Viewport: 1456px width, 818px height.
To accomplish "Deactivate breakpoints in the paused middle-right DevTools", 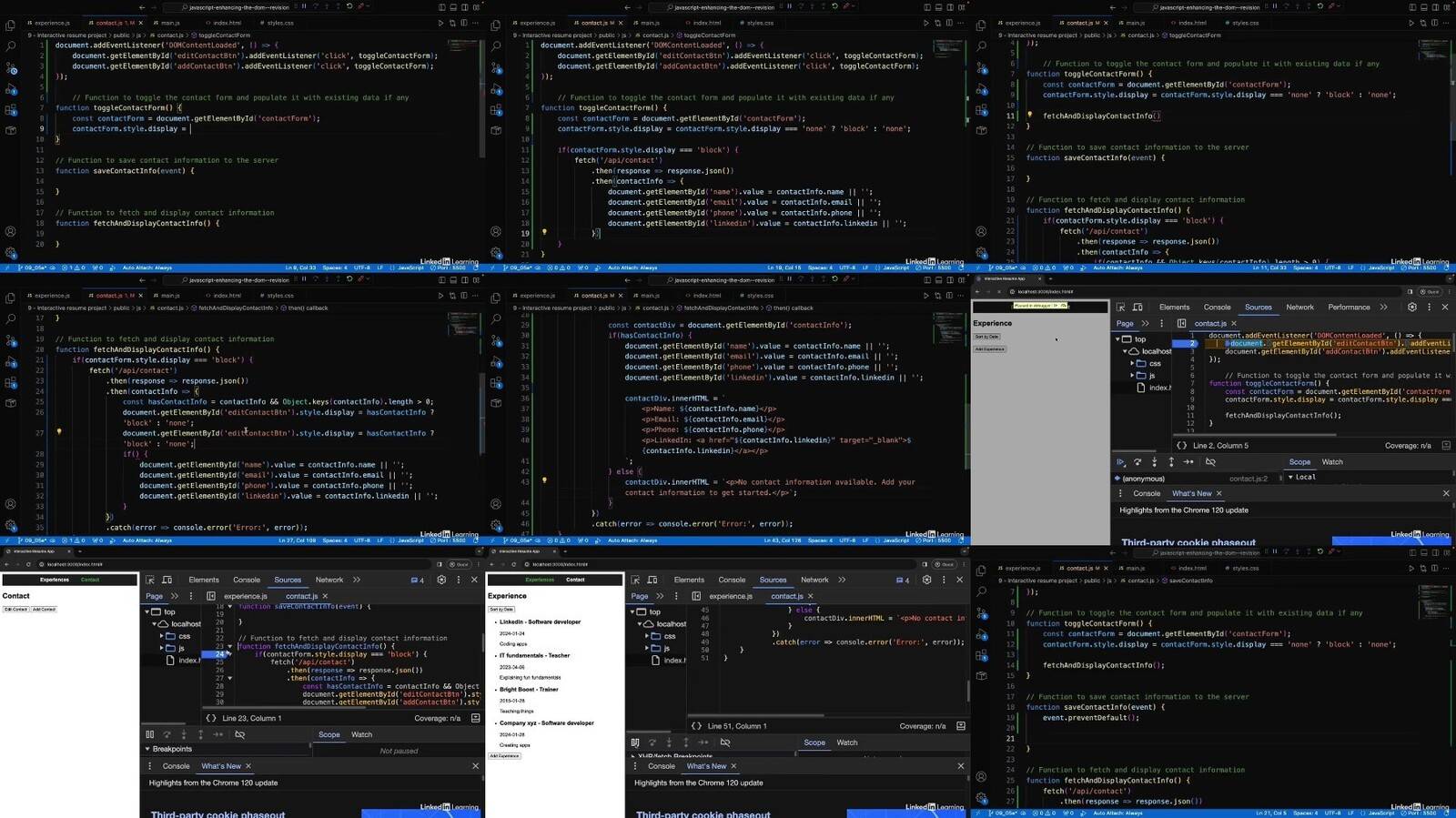I will coord(1210,462).
